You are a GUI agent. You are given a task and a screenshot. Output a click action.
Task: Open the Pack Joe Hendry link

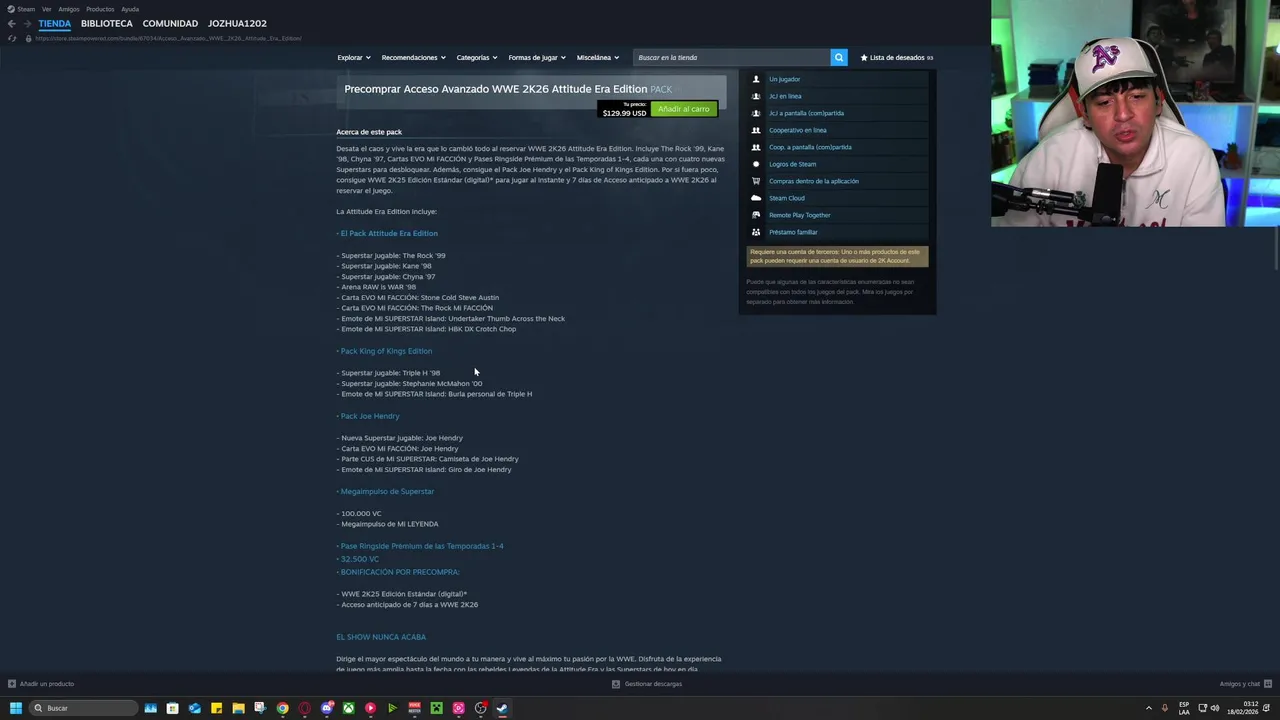click(x=370, y=416)
